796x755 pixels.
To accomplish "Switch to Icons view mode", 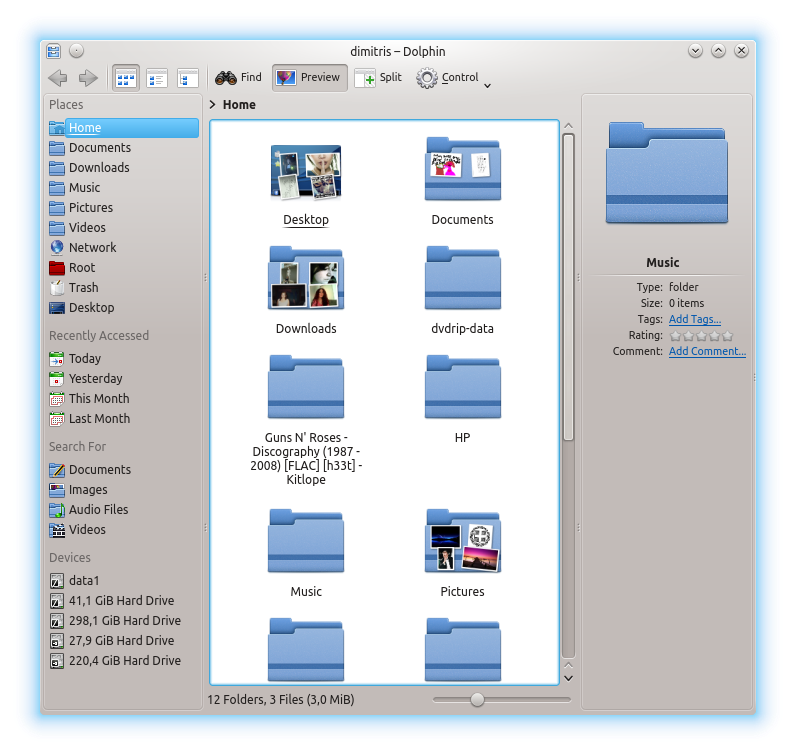I will [125, 78].
